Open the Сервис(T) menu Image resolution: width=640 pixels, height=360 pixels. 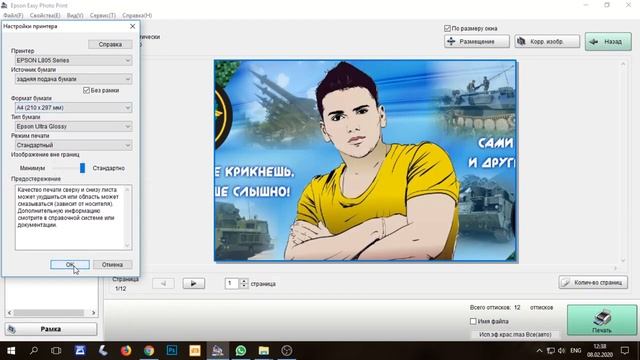pyautogui.click(x=103, y=15)
